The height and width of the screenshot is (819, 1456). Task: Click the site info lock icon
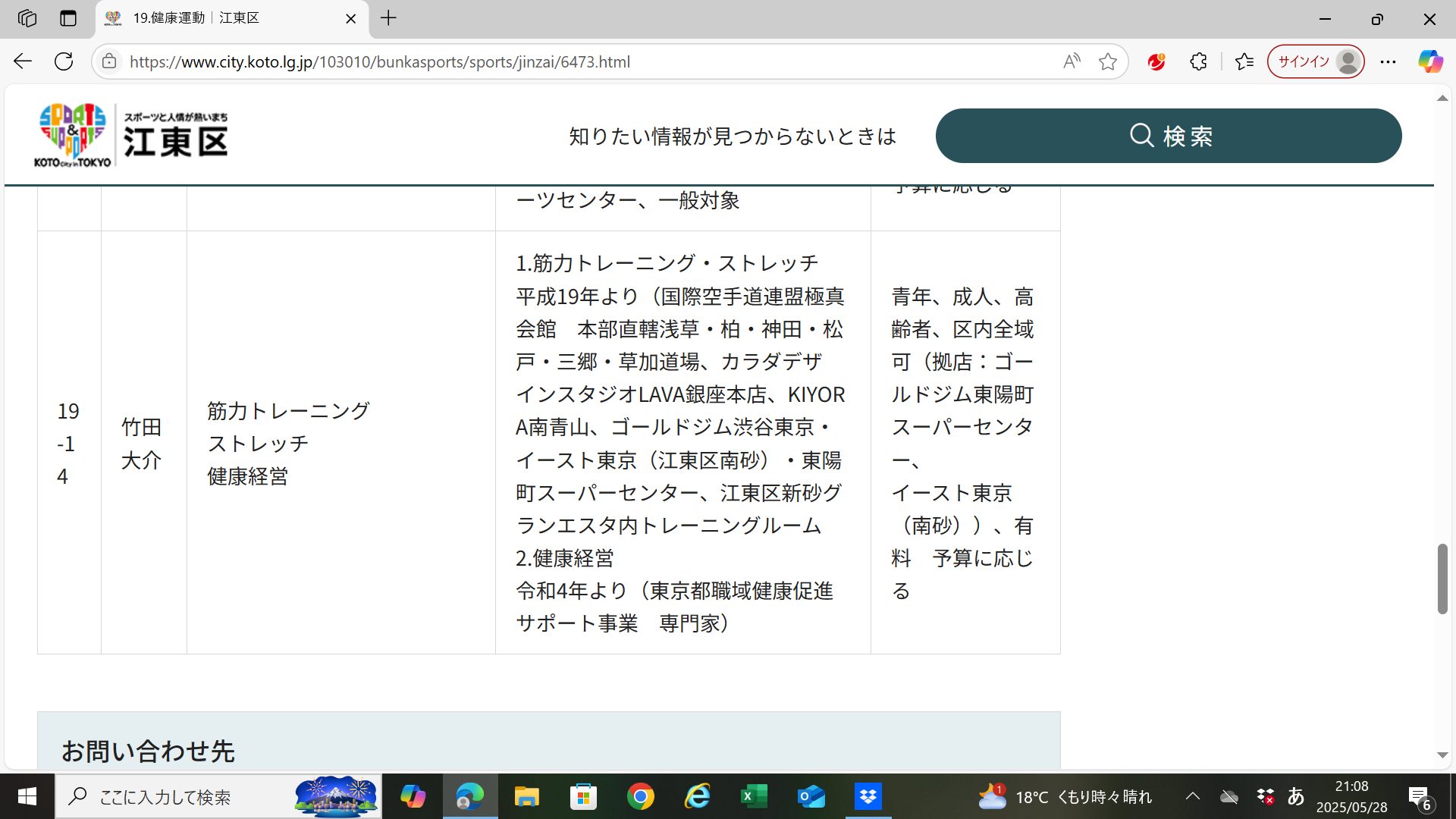click(109, 61)
